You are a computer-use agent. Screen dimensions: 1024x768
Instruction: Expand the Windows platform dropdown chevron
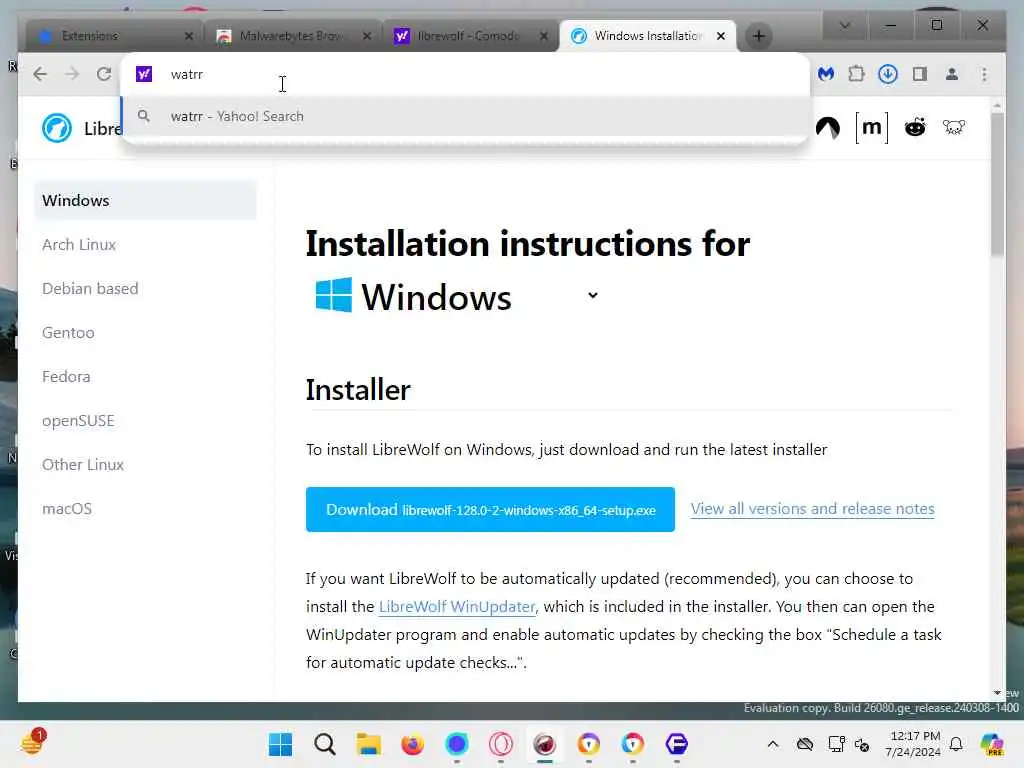[x=592, y=295]
